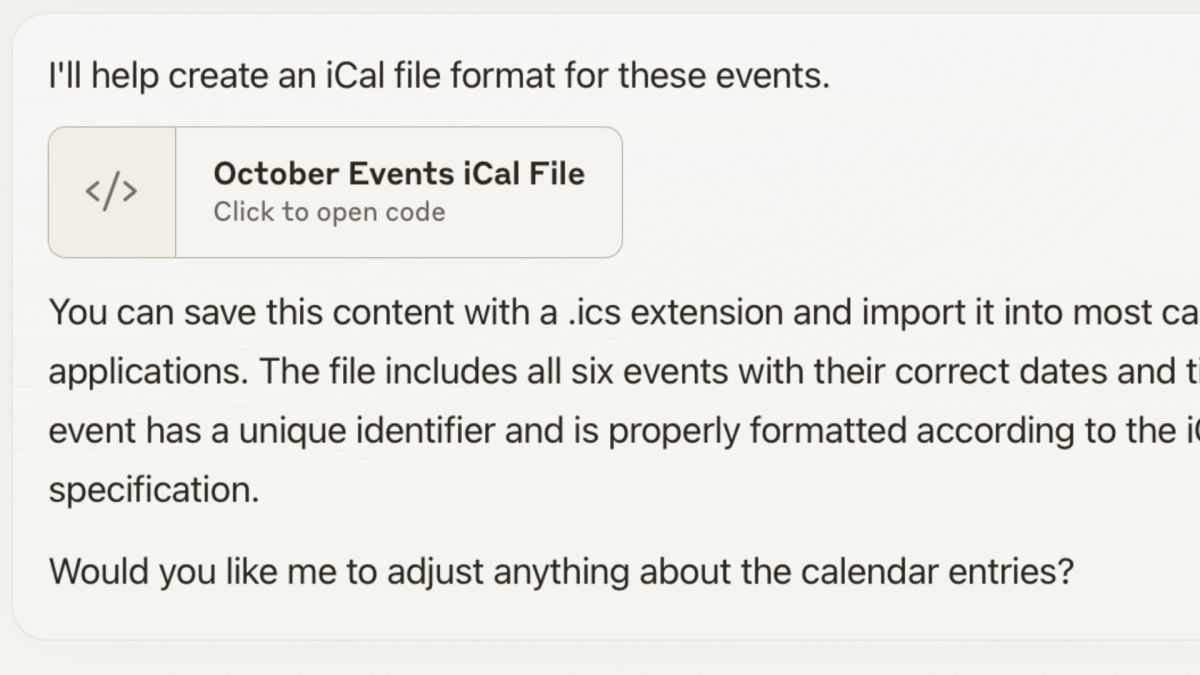Viewport: 1200px width, 675px height.
Task: Open the October Events iCal File artifact
Action: pos(398,174)
